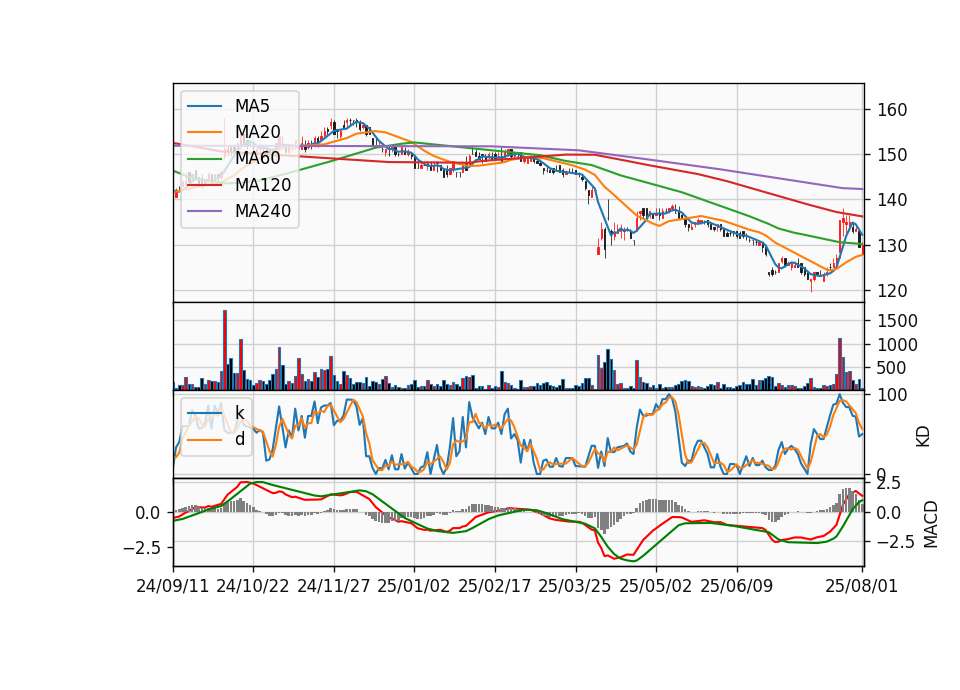This screenshot has height=690, width=960.
Task: Click the 25/02/17 date axis label
Action: point(495,586)
